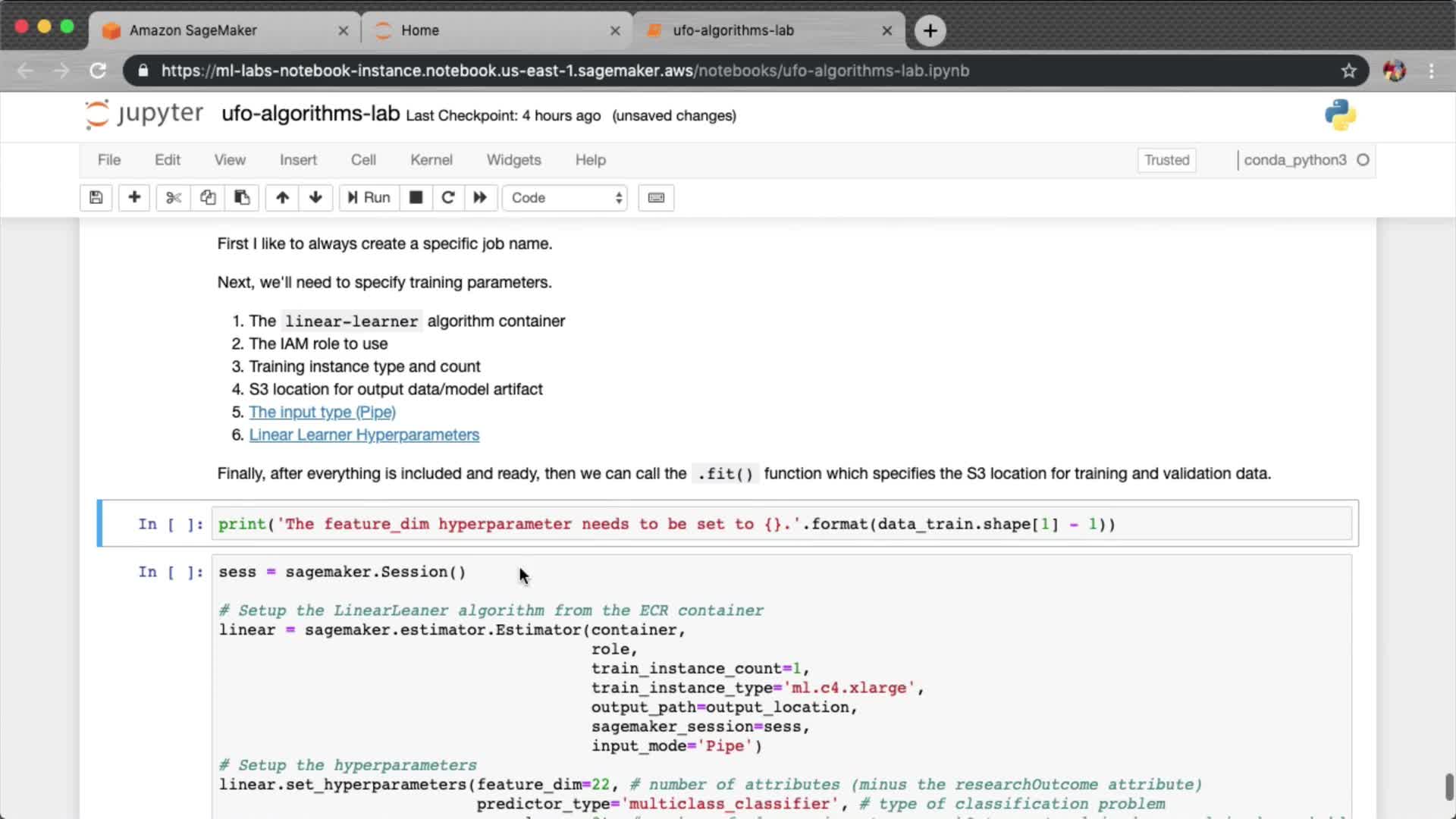
Task: Open Linear Learner Hyperparameters link
Action: point(364,435)
